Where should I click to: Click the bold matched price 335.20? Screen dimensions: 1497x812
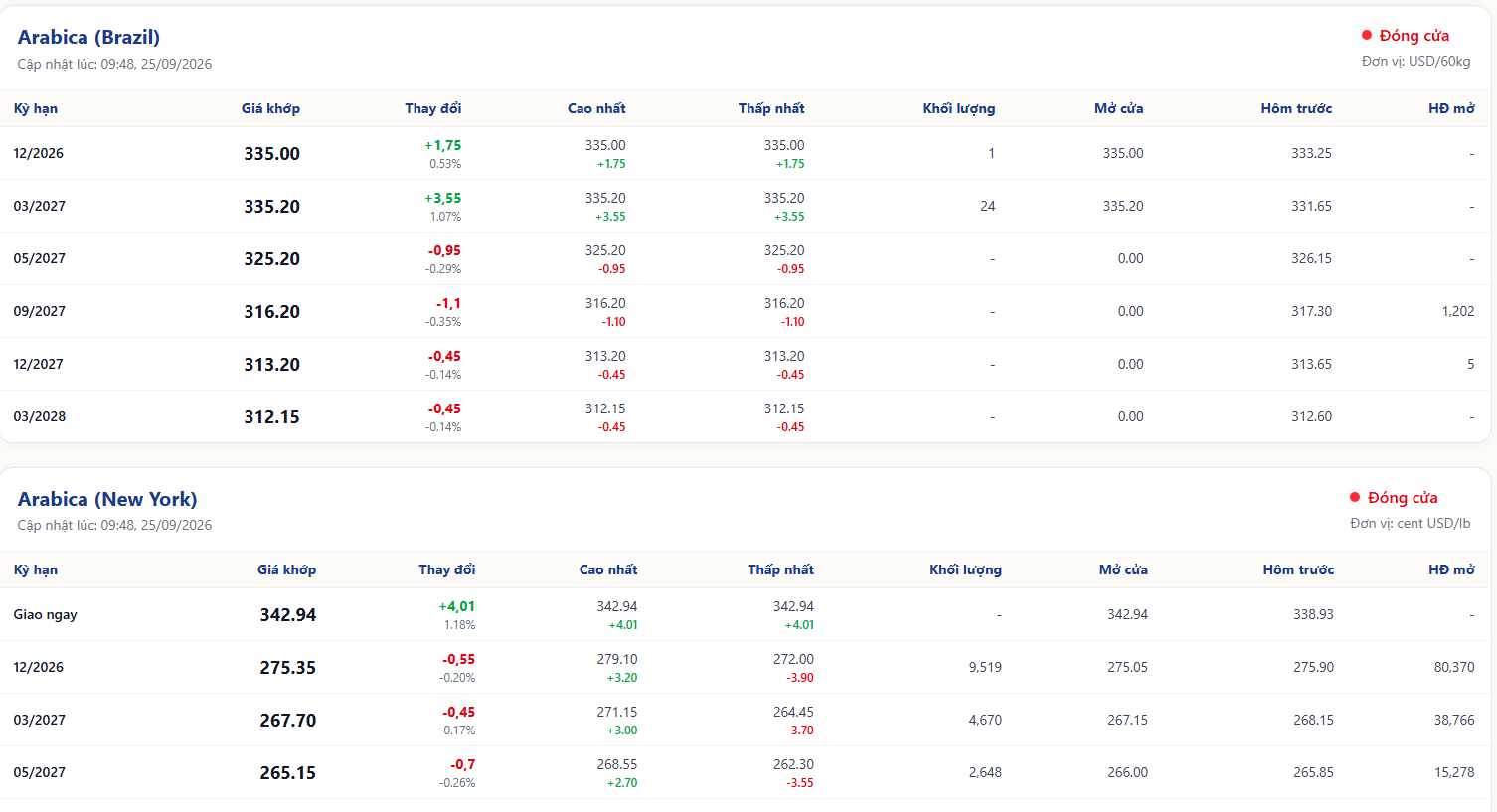[x=271, y=207]
